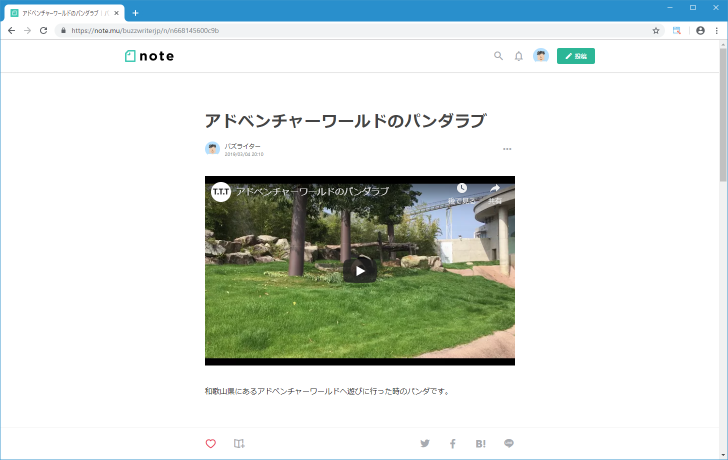Click the article post date text

244,154
